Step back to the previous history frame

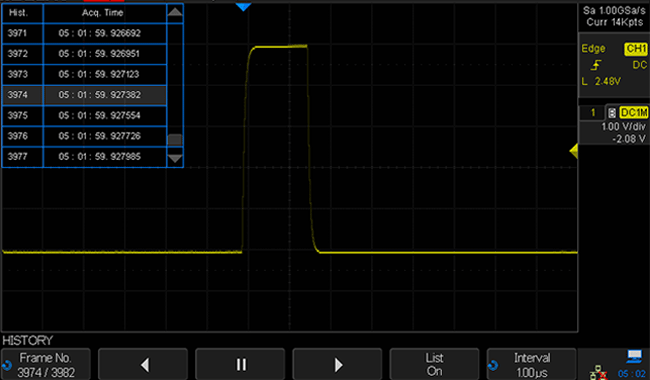coord(143,364)
